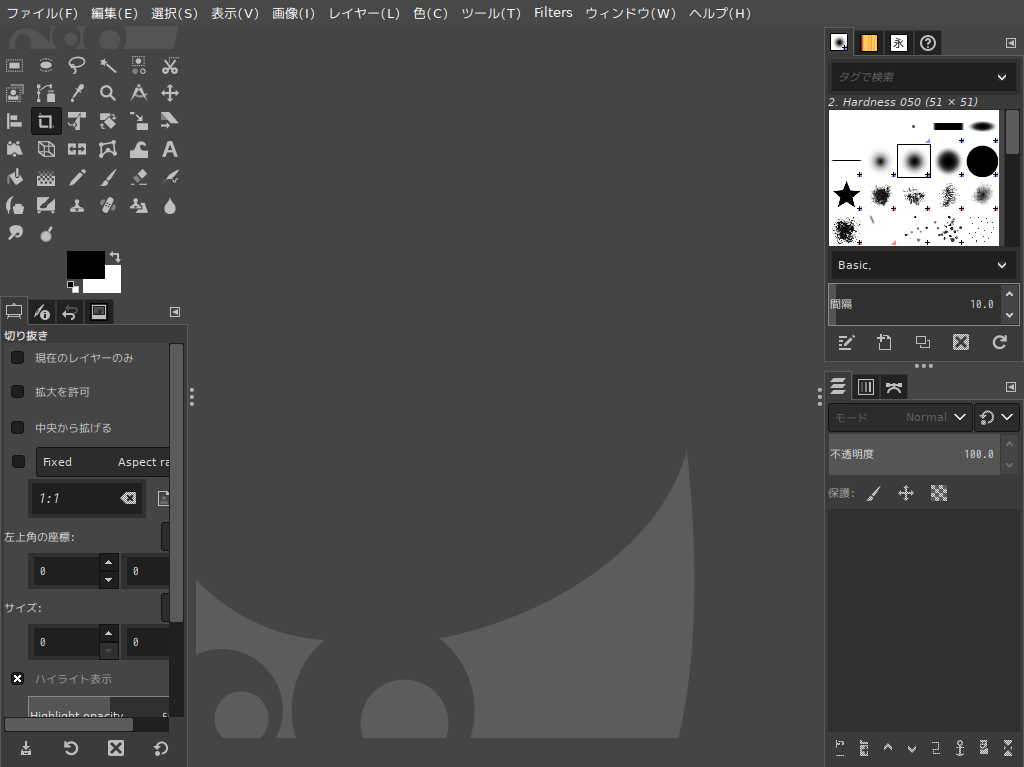This screenshot has height=767, width=1024.
Task: Select the Crop tool
Action: click(x=46, y=122)
